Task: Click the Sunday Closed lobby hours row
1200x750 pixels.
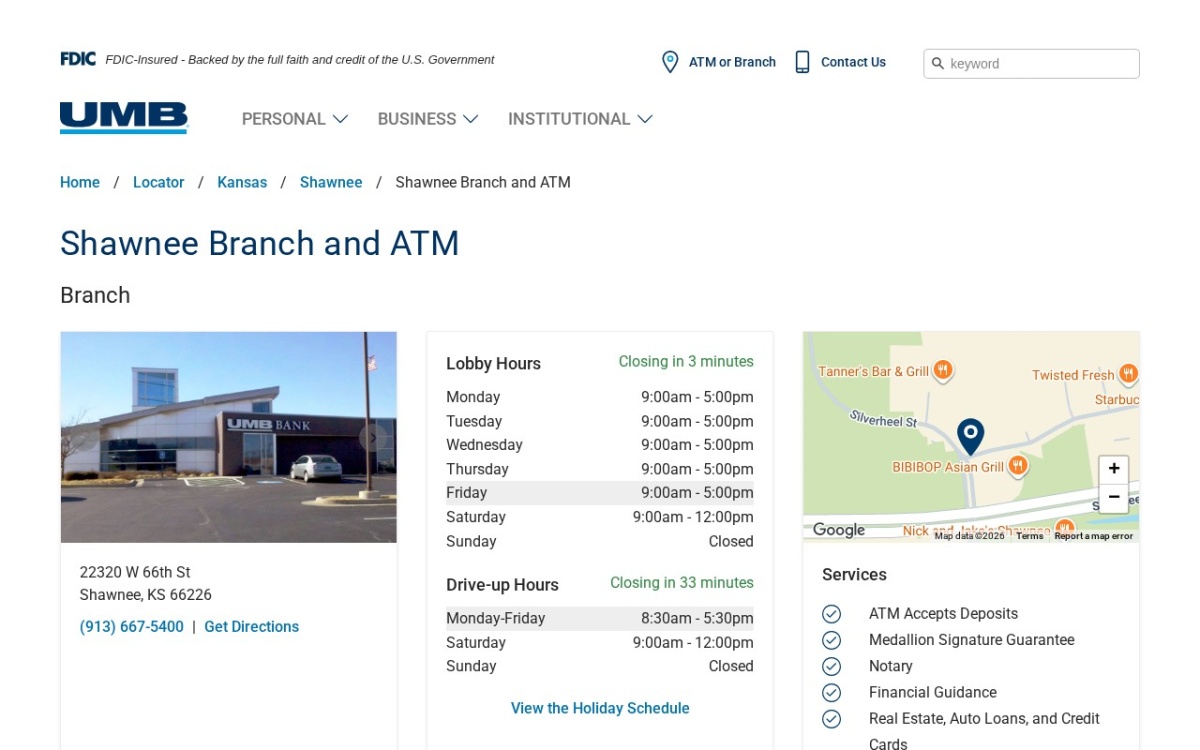Action: pyautogui.click(x=600, y=541)
